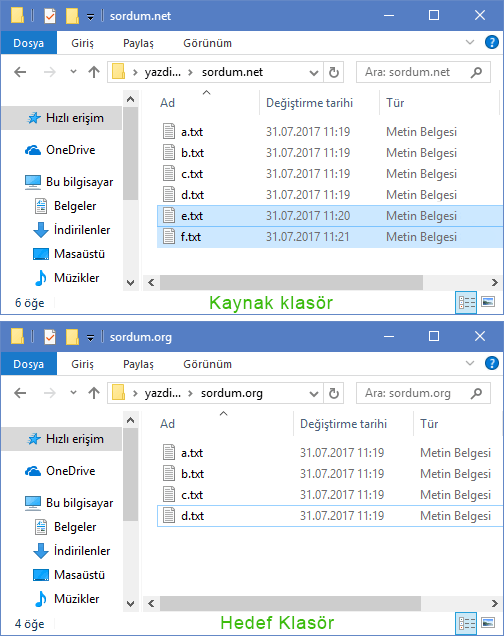Go forward in sordum.net window
The height and width of the screenshot is (636, 504).
click(49, 72)
